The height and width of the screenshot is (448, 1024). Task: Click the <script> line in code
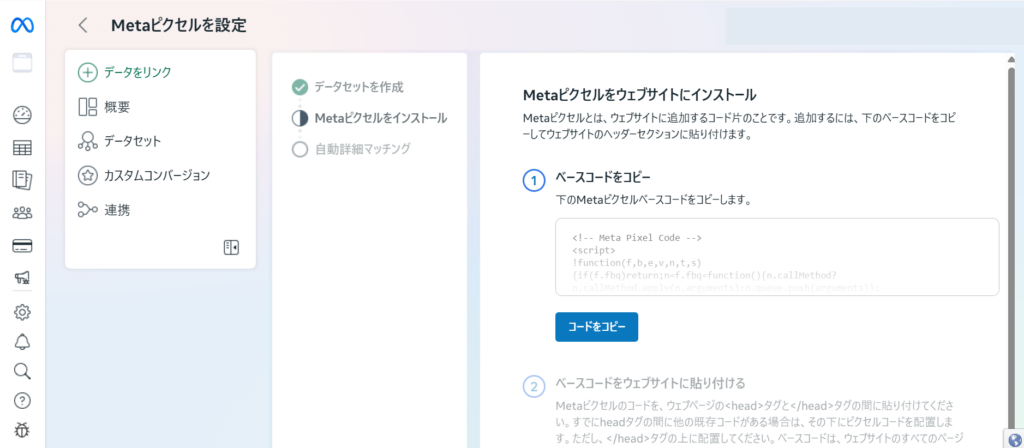[594, 250]
